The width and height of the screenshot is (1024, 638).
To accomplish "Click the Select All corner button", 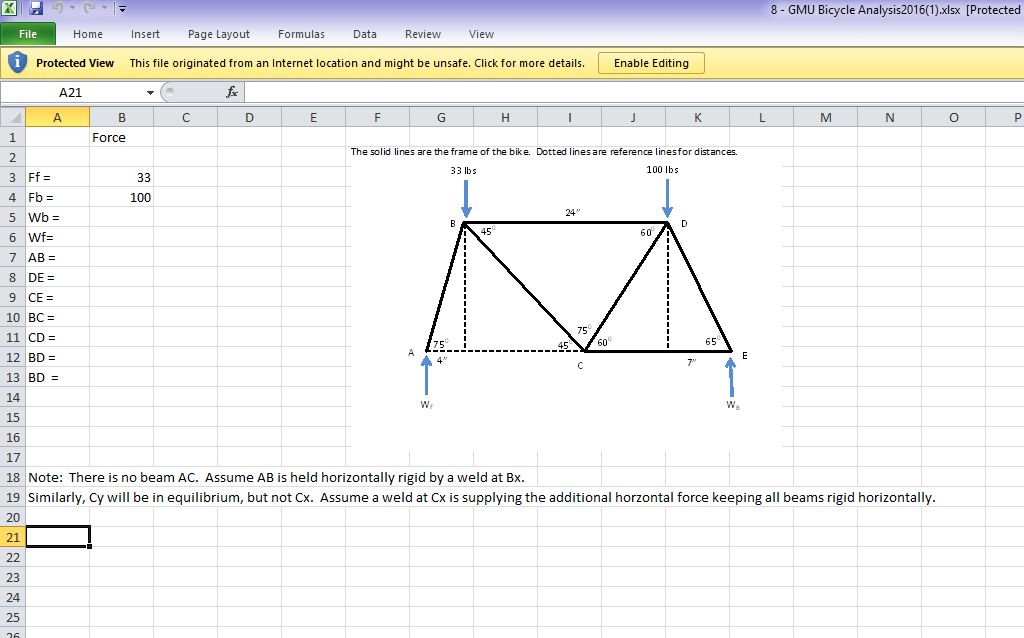I will (x=13, y=118).
